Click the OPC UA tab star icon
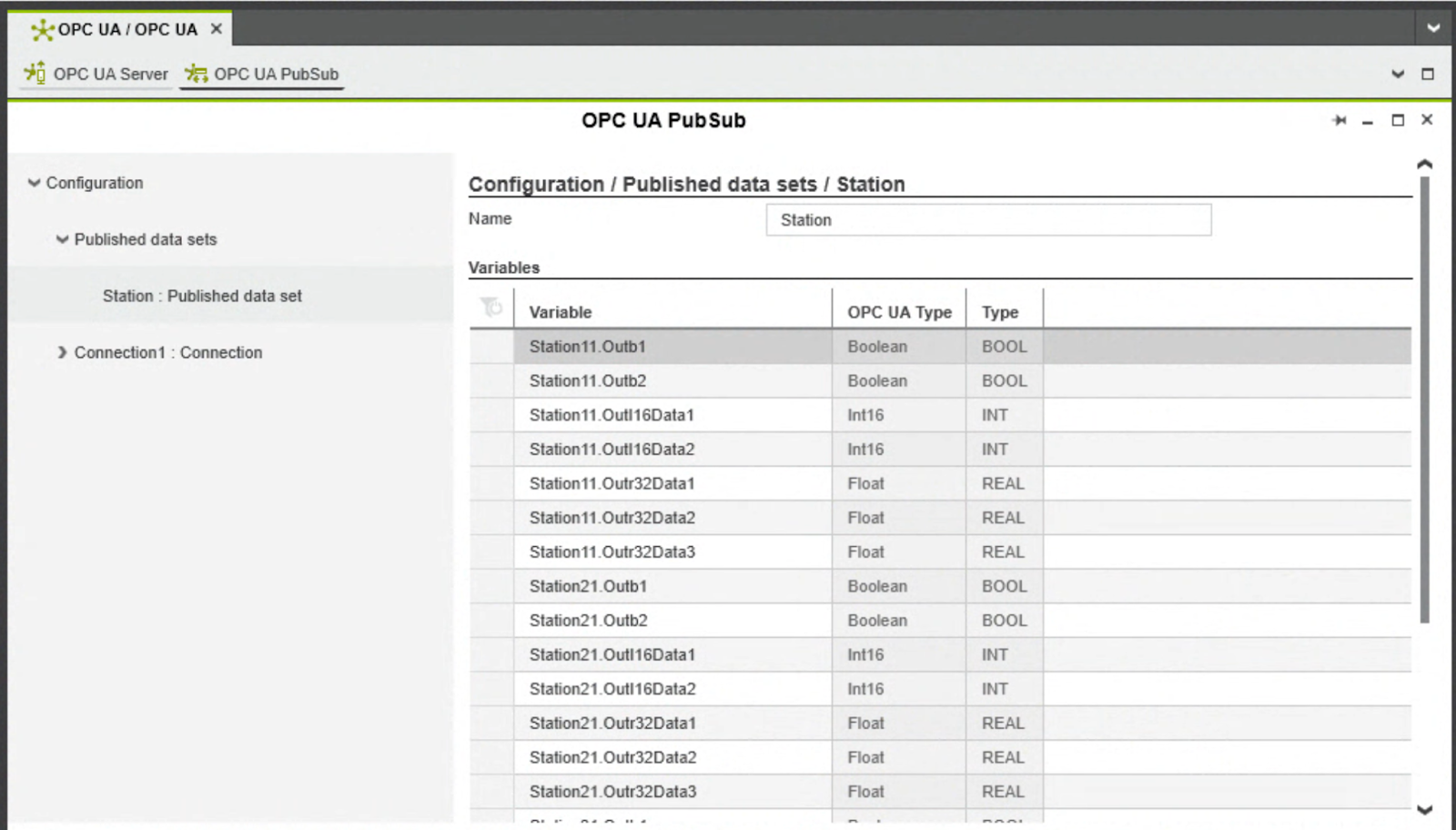This screenshot has height=830, width=1456. pos(42,30)
